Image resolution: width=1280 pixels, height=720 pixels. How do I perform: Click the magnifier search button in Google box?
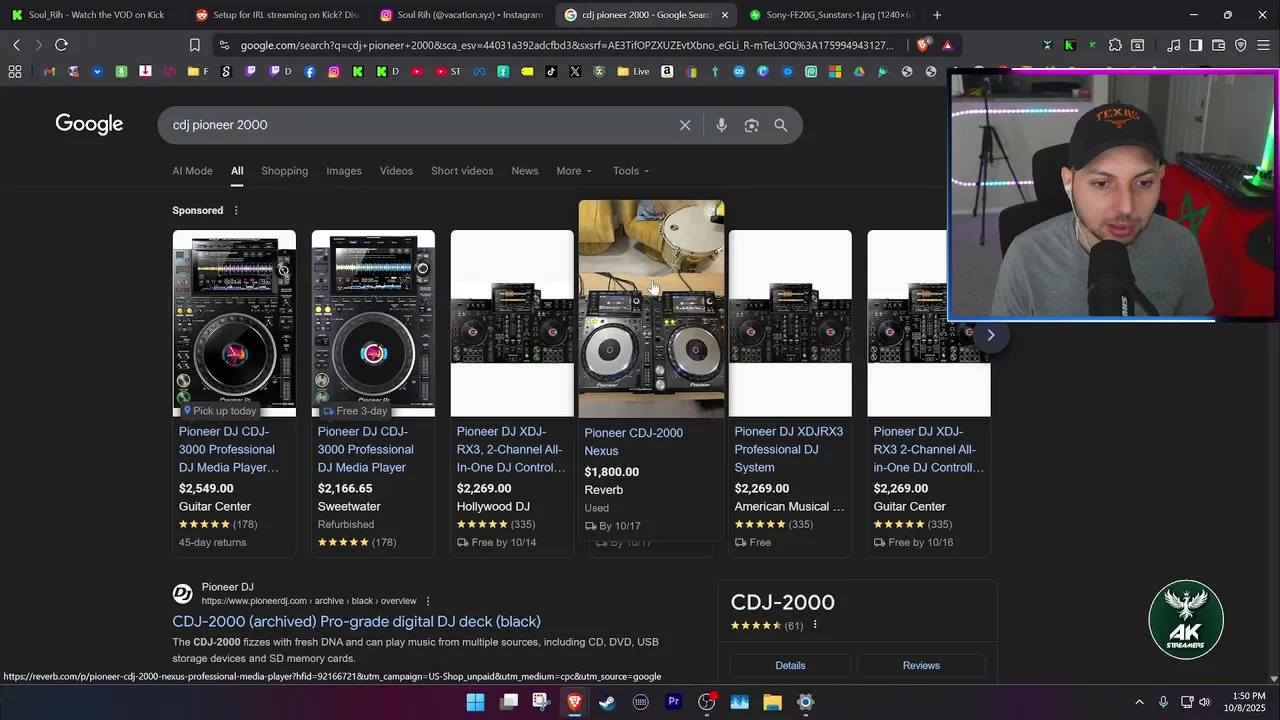[x=781, y=125]
